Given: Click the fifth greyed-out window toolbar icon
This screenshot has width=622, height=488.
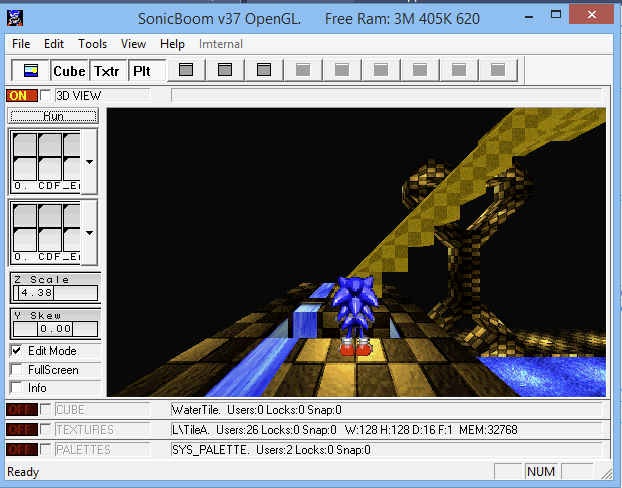Looking at the screenshot, I should coord(459,70).
